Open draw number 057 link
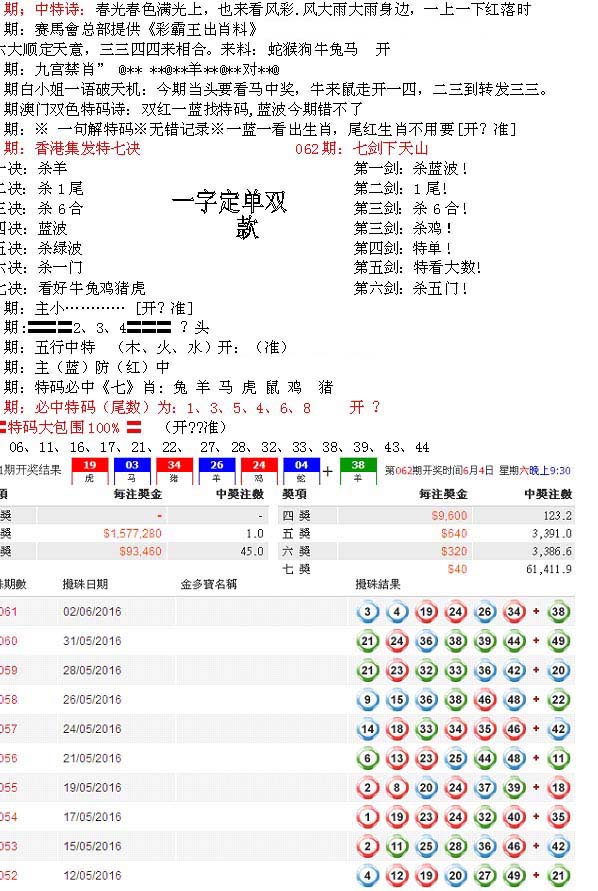598x891 pixels. (x=8, y=729)
